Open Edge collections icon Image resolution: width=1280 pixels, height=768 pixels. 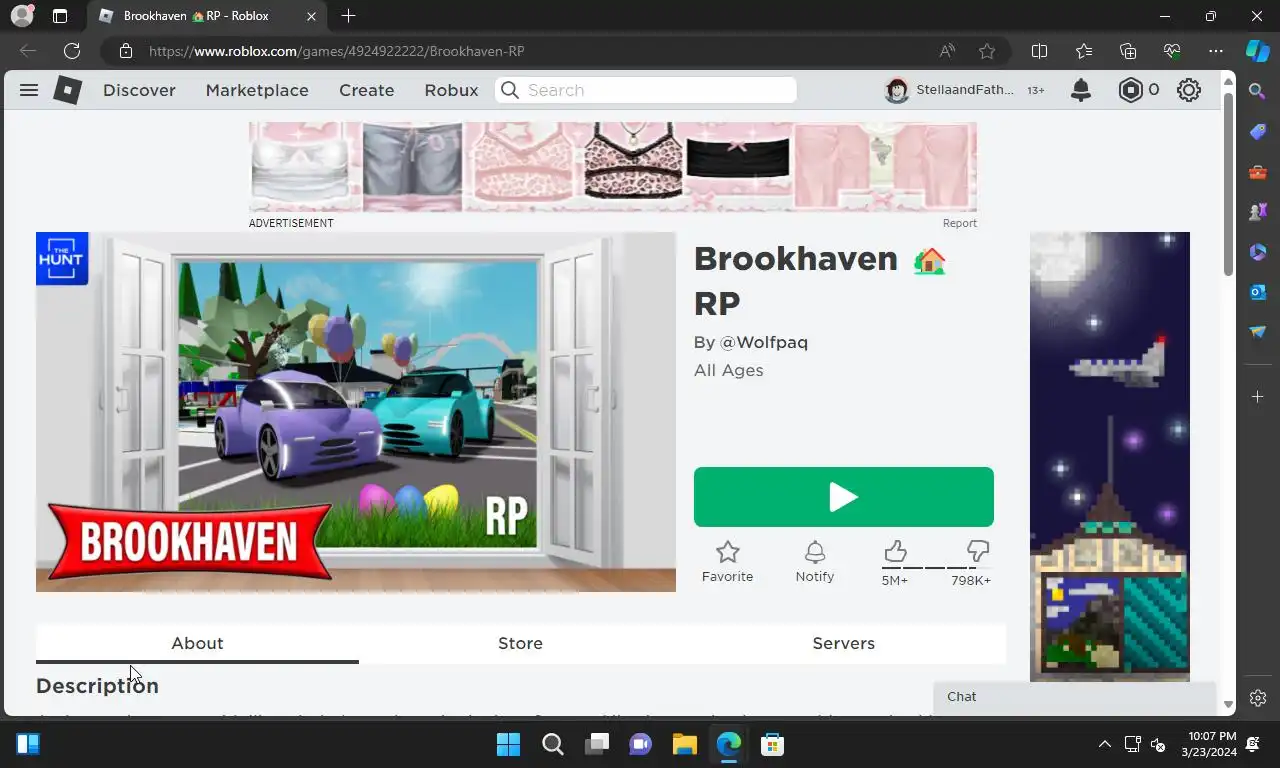[x=1128, y=51]
